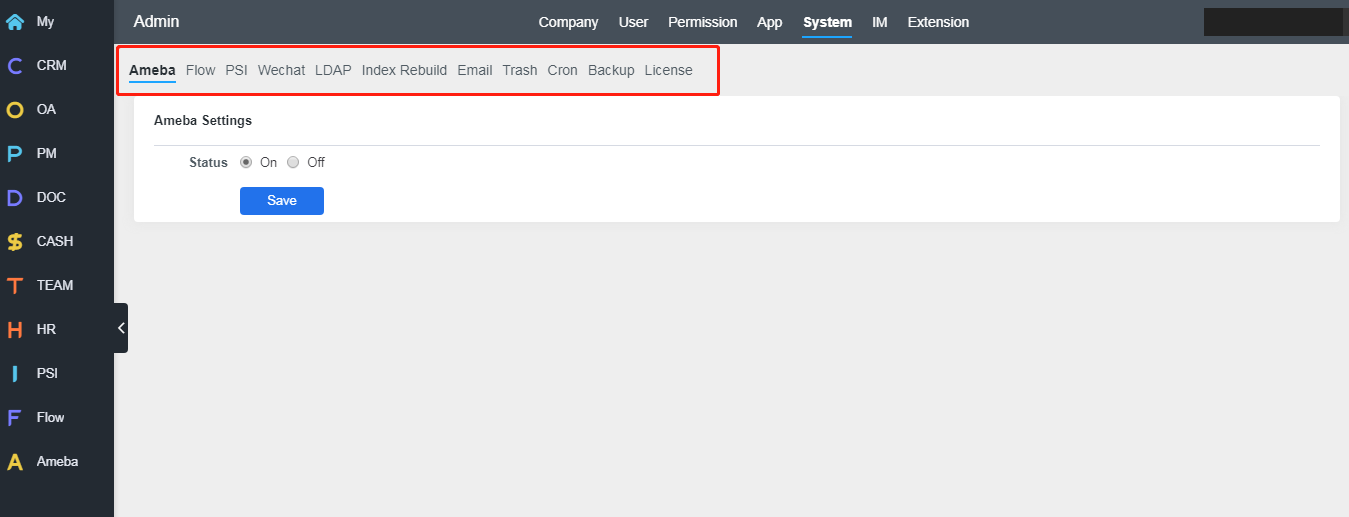1349x517 pixels.
Task: Click the Admin title in header
Action: (156, 22)
